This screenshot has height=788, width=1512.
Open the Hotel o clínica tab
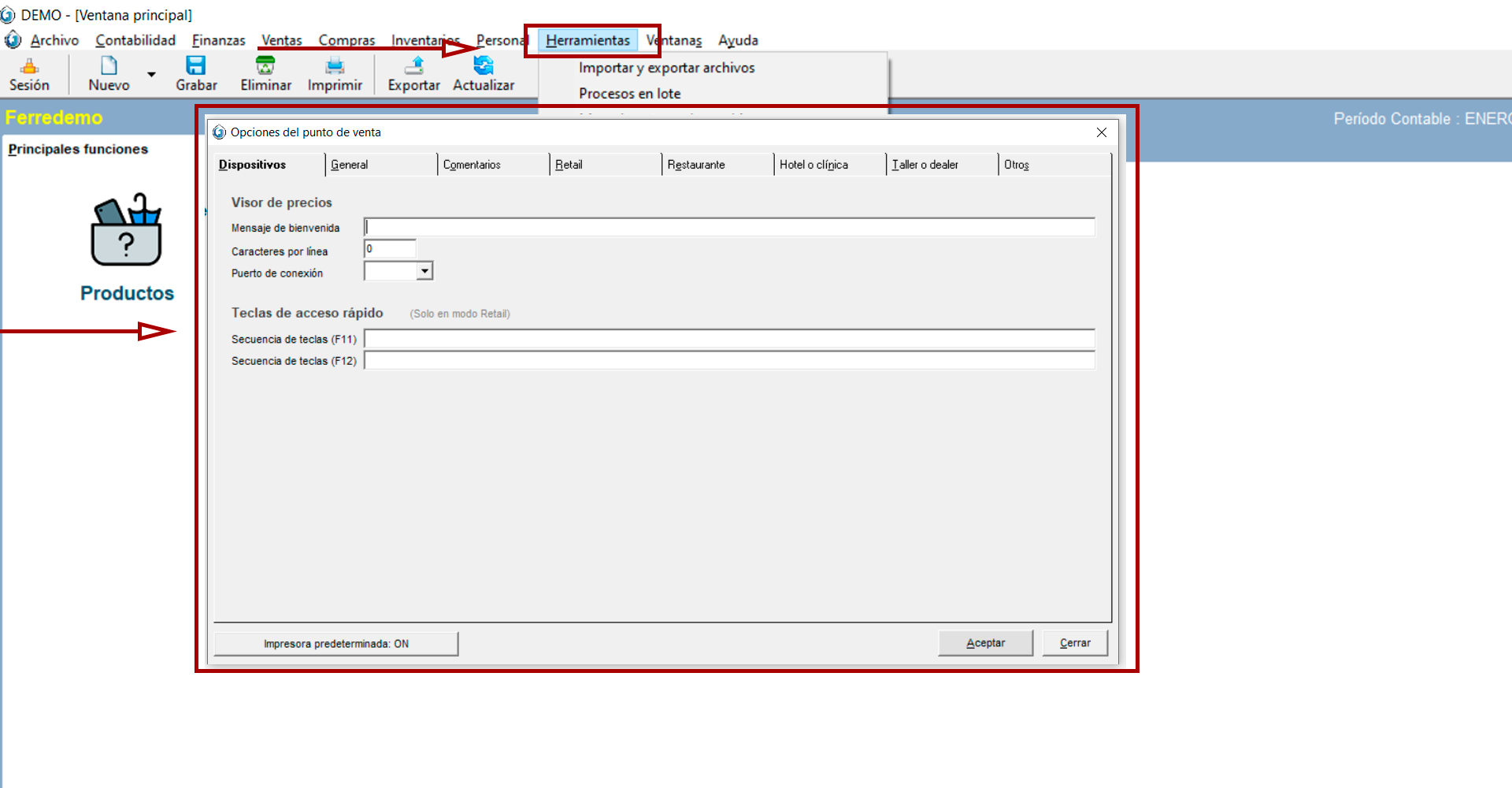[x=813, y=165]
